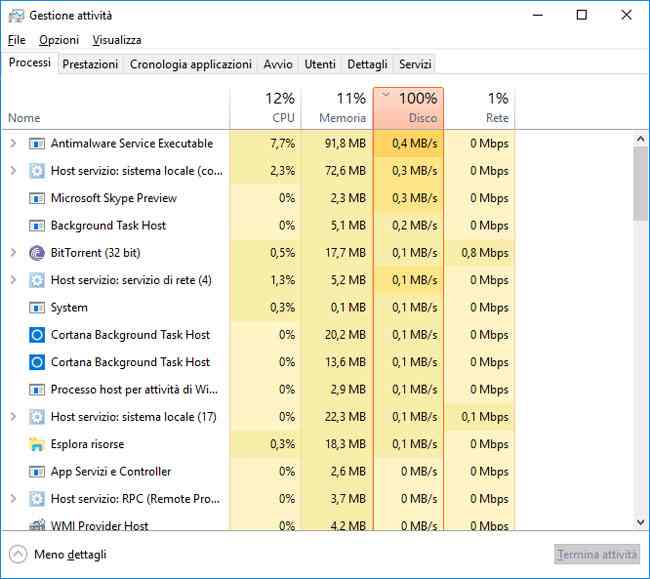Expand Host servizio: servizio di rete (4)
The width and height of the screenshot is (650, 579).
(x=13, y=280)
